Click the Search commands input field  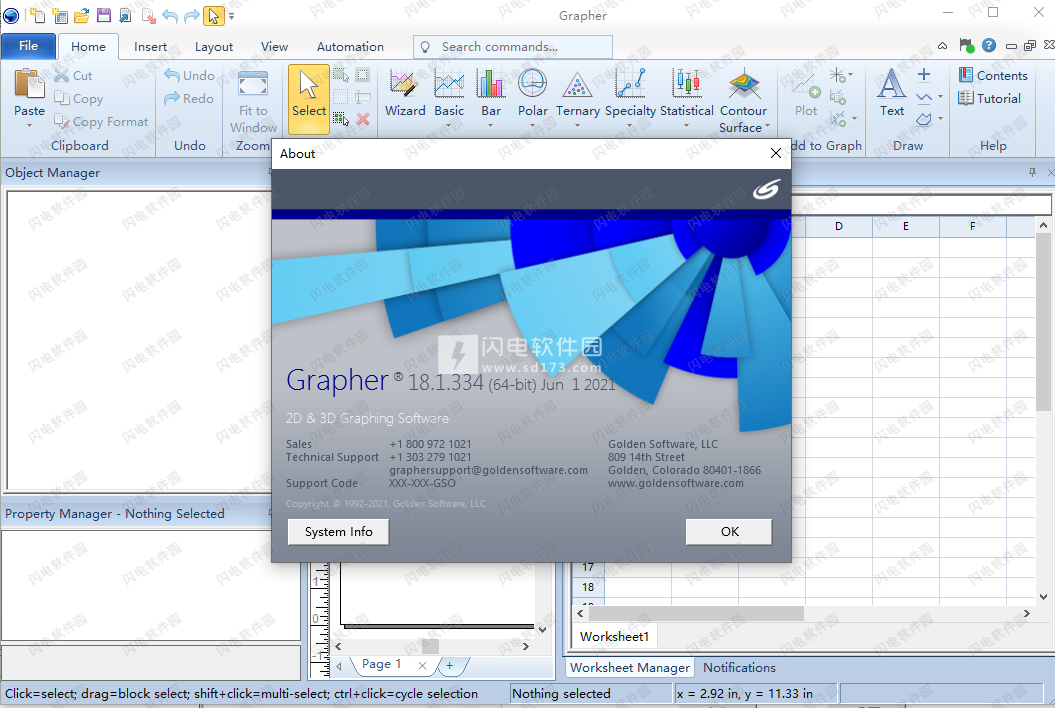coord(513,46)
